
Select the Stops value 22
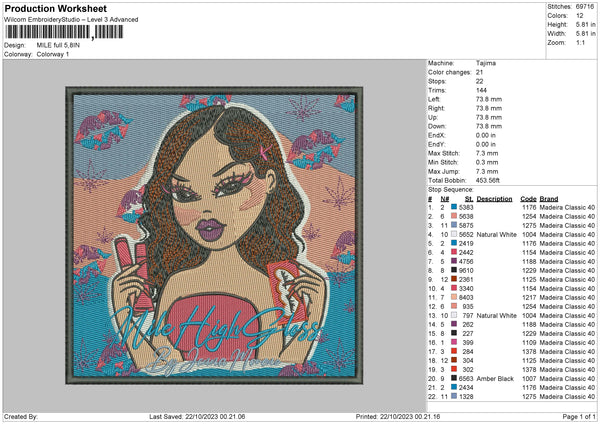point(479,81)
